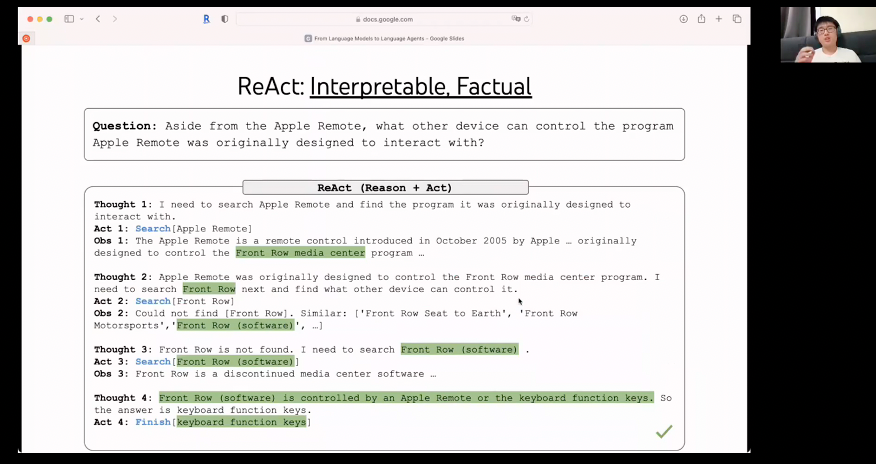Click the Thought 1 label
This screenshot has width=876, height=464.
tap(123, 204)
